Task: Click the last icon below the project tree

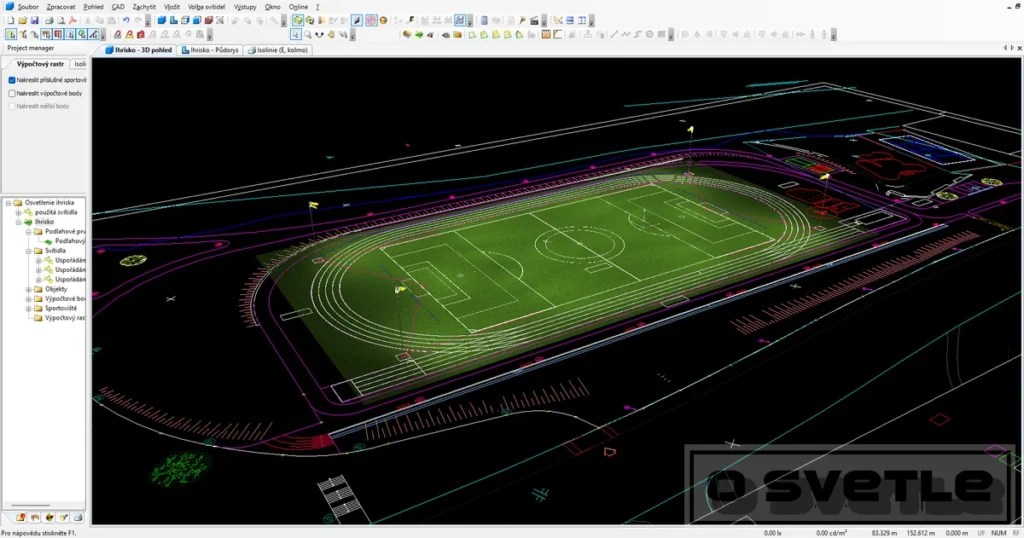Action: pos(78,517)
